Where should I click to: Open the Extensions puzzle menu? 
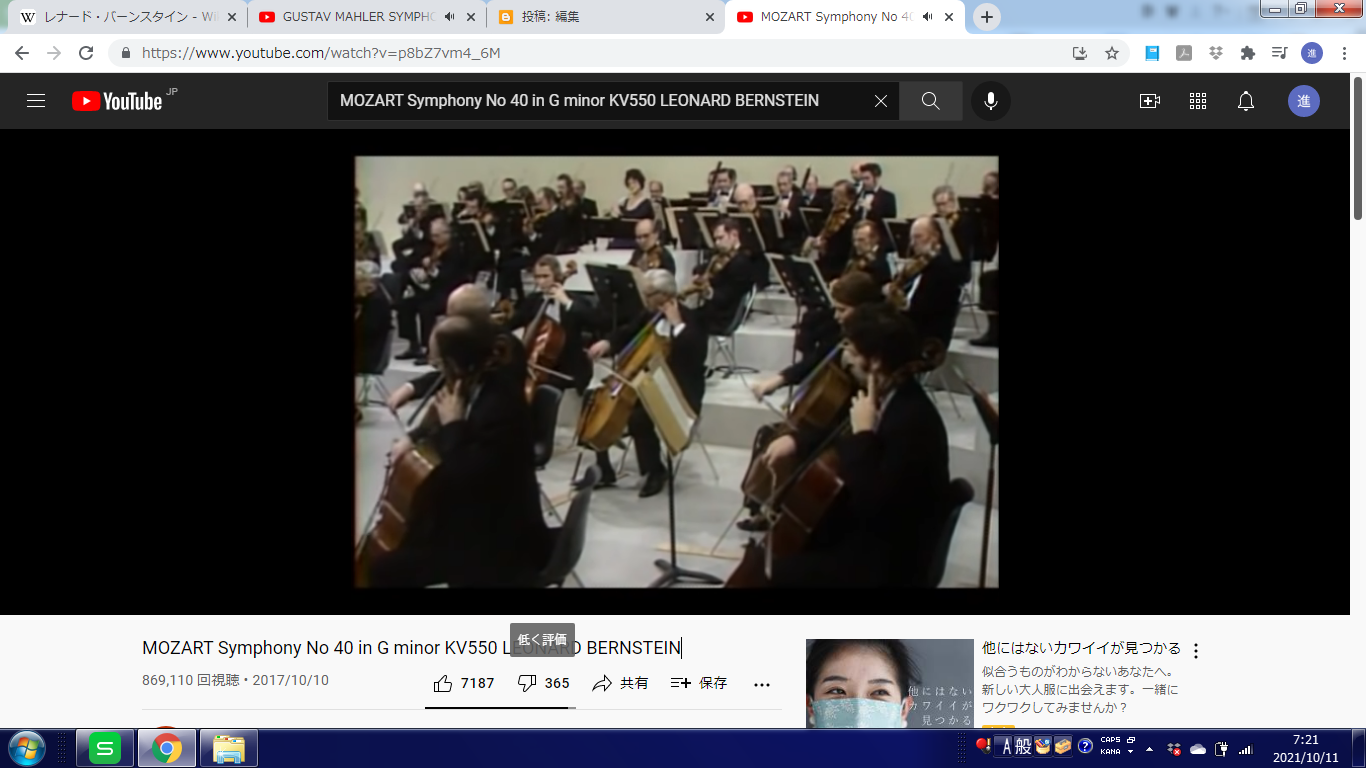[1247, 53]
